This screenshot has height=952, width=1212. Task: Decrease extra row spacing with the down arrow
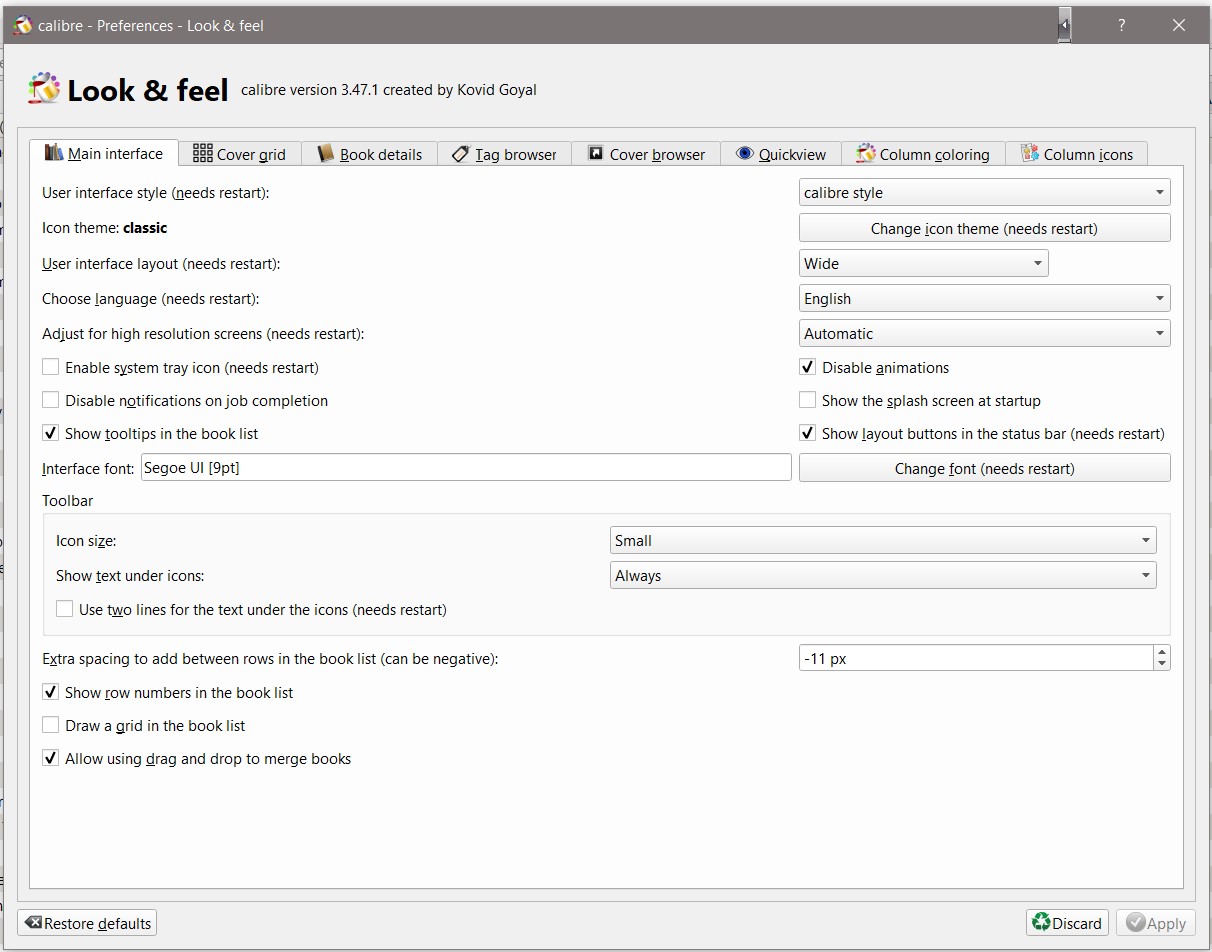(x=1162, y=665)
